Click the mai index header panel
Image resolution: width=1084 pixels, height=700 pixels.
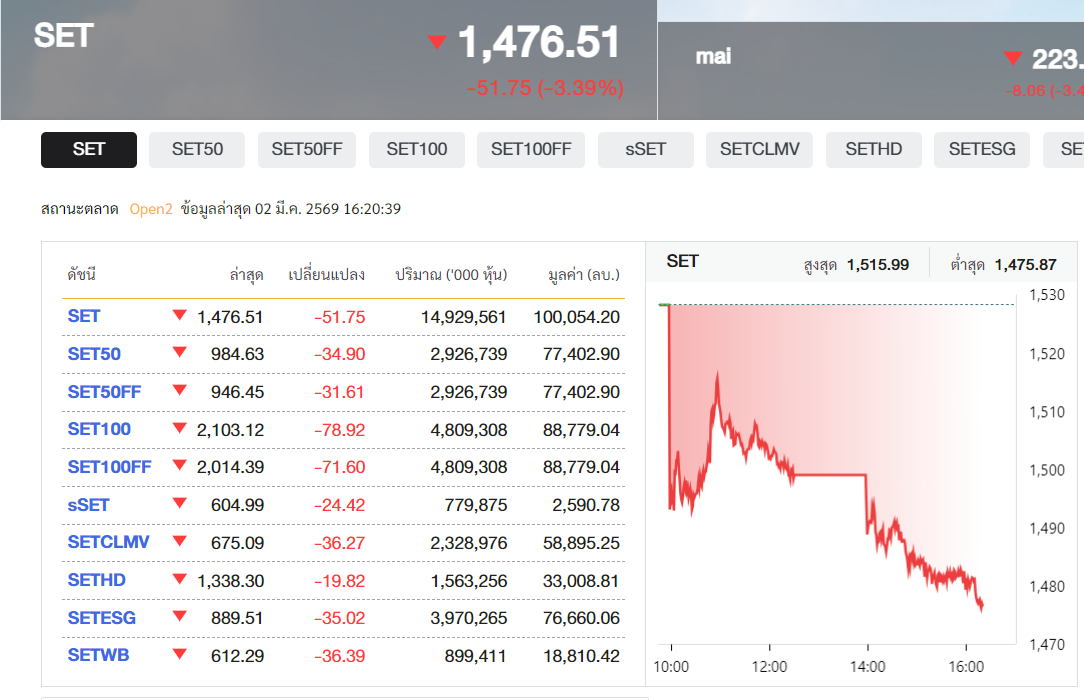point(870,60)
